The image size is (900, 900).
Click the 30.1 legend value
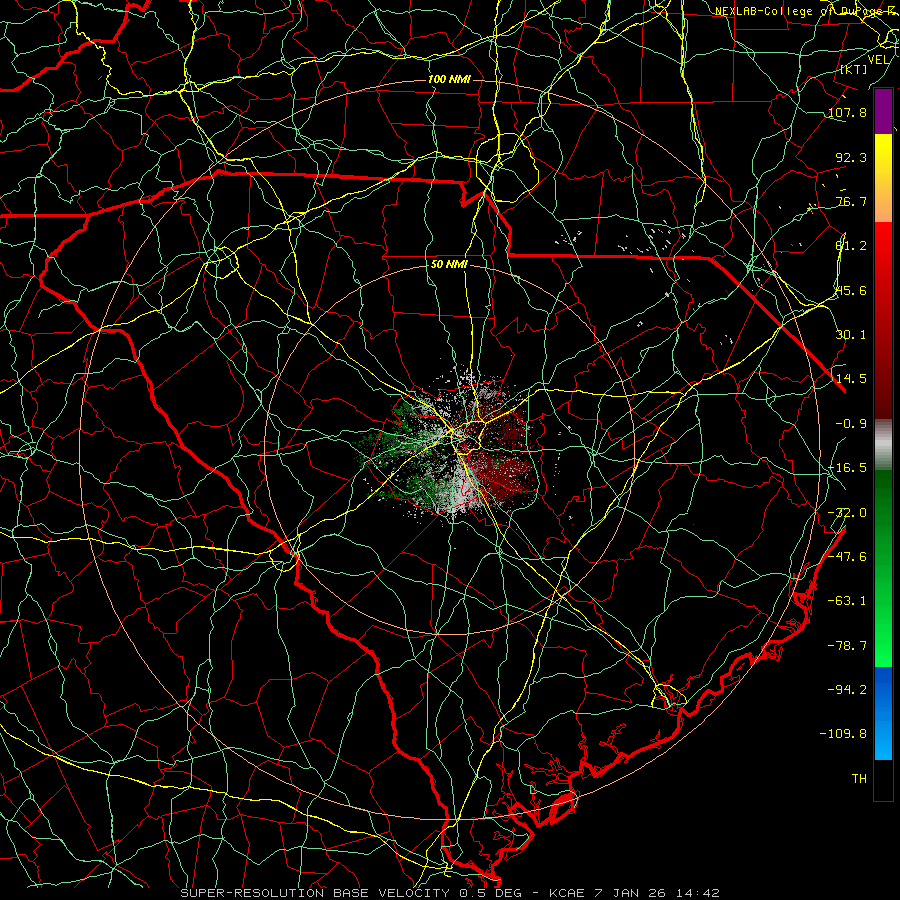[x=851, y=335]
